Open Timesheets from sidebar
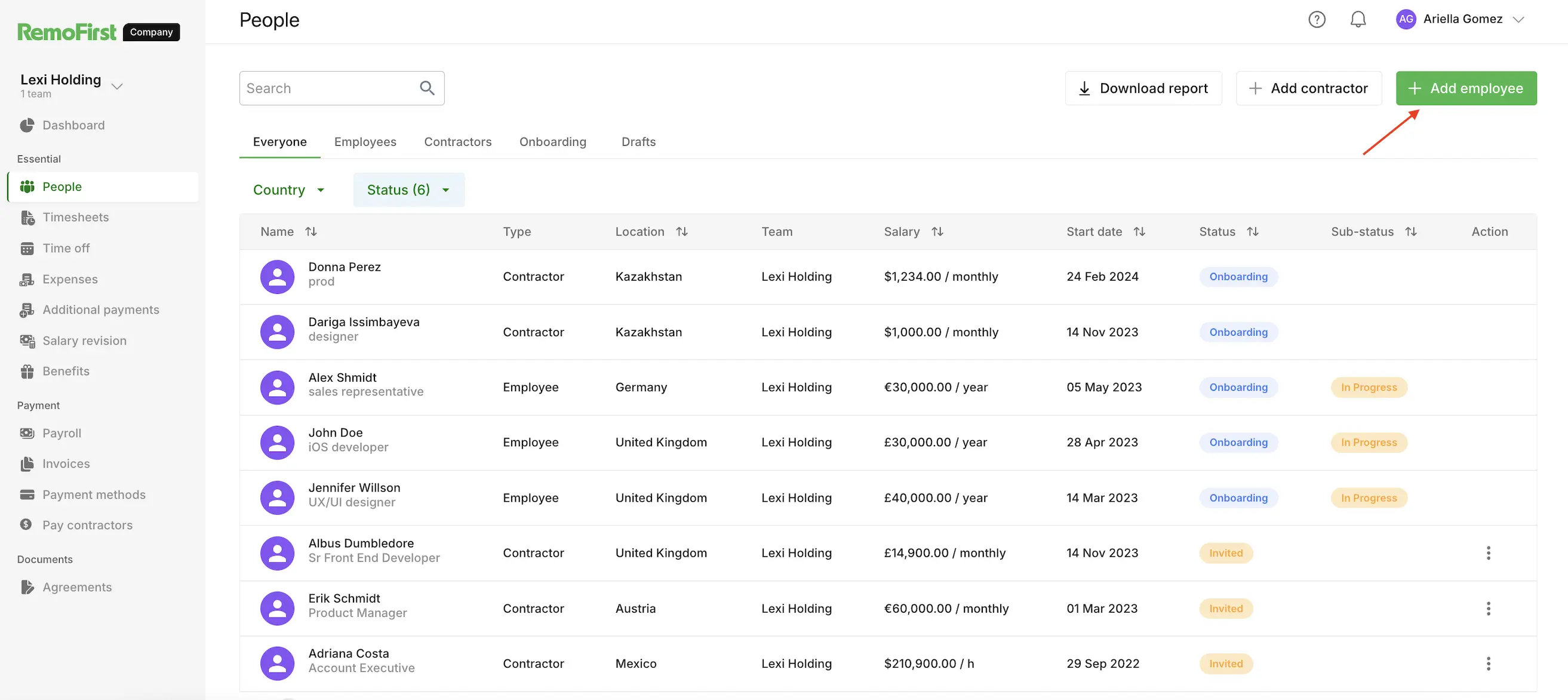1568x700 pixels. pyautogui.click(x=75, y=217)
